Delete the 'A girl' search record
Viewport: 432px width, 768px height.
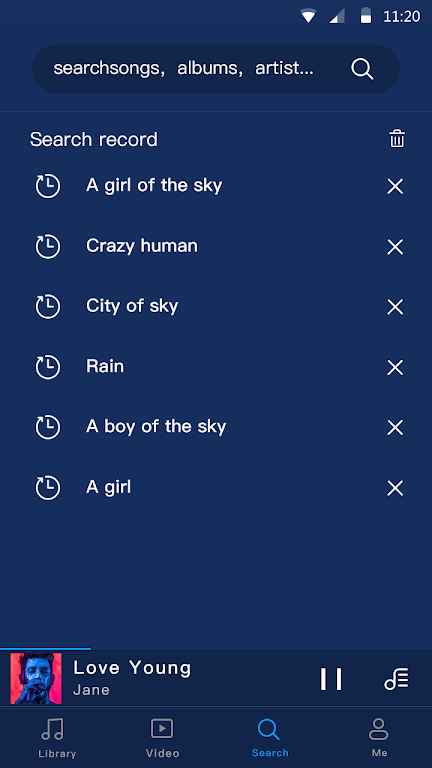tap(395, 488)
